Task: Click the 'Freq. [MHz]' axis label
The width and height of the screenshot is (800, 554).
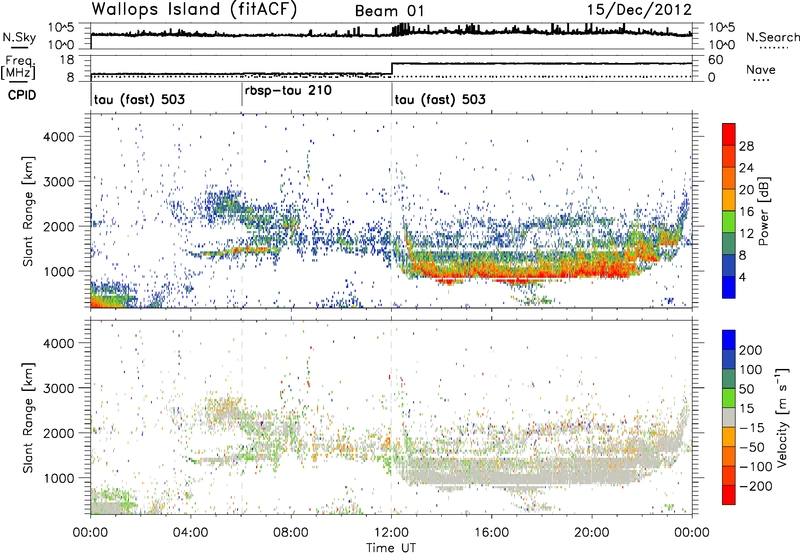Action: [18, 67]
